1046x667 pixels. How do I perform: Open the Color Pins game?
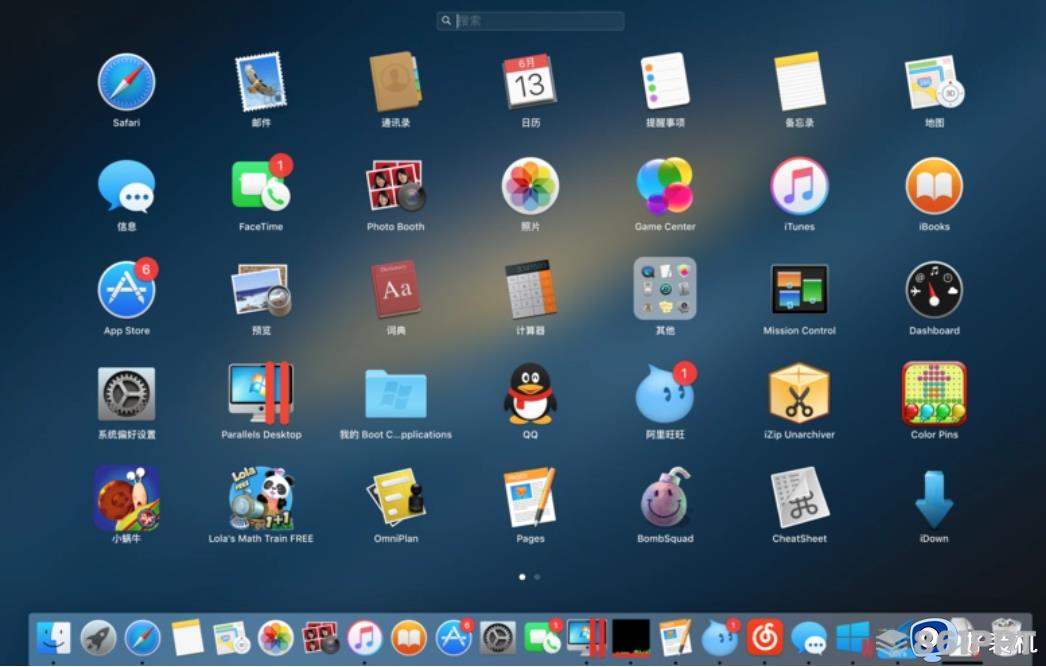tap(934, 394)
